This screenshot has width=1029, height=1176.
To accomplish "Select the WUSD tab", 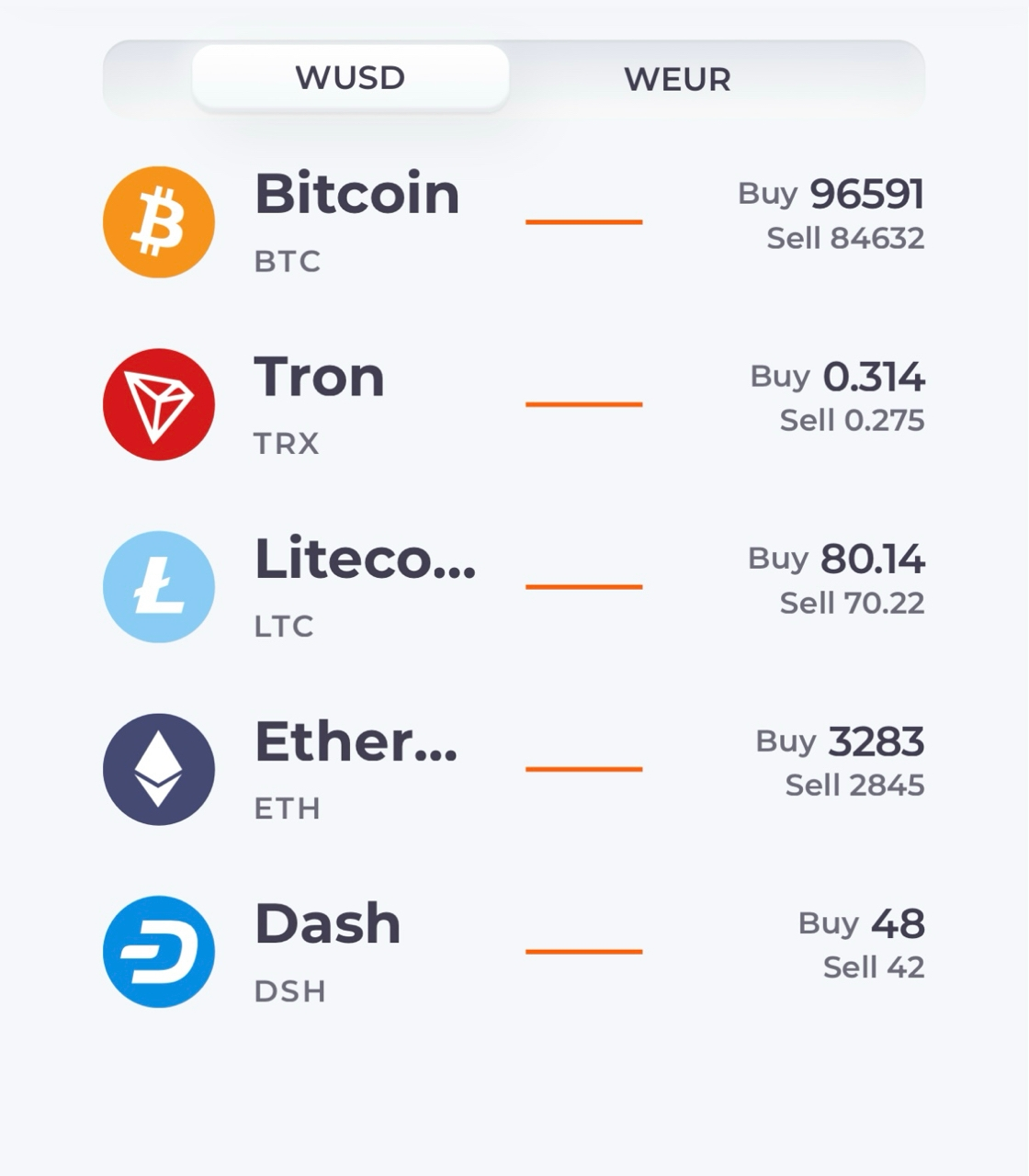I will click(x=349, y=78).
